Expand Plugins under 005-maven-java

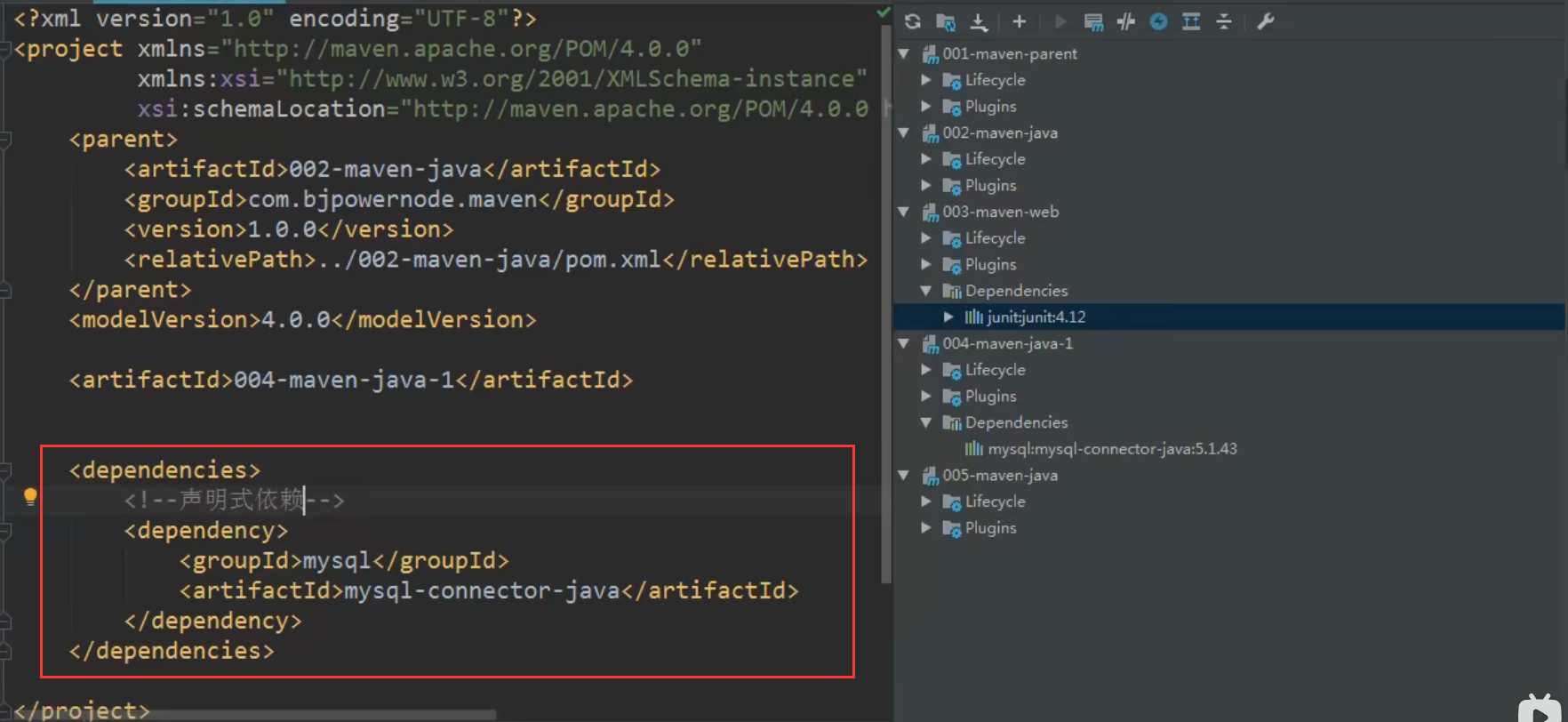[x=926, y=528]
